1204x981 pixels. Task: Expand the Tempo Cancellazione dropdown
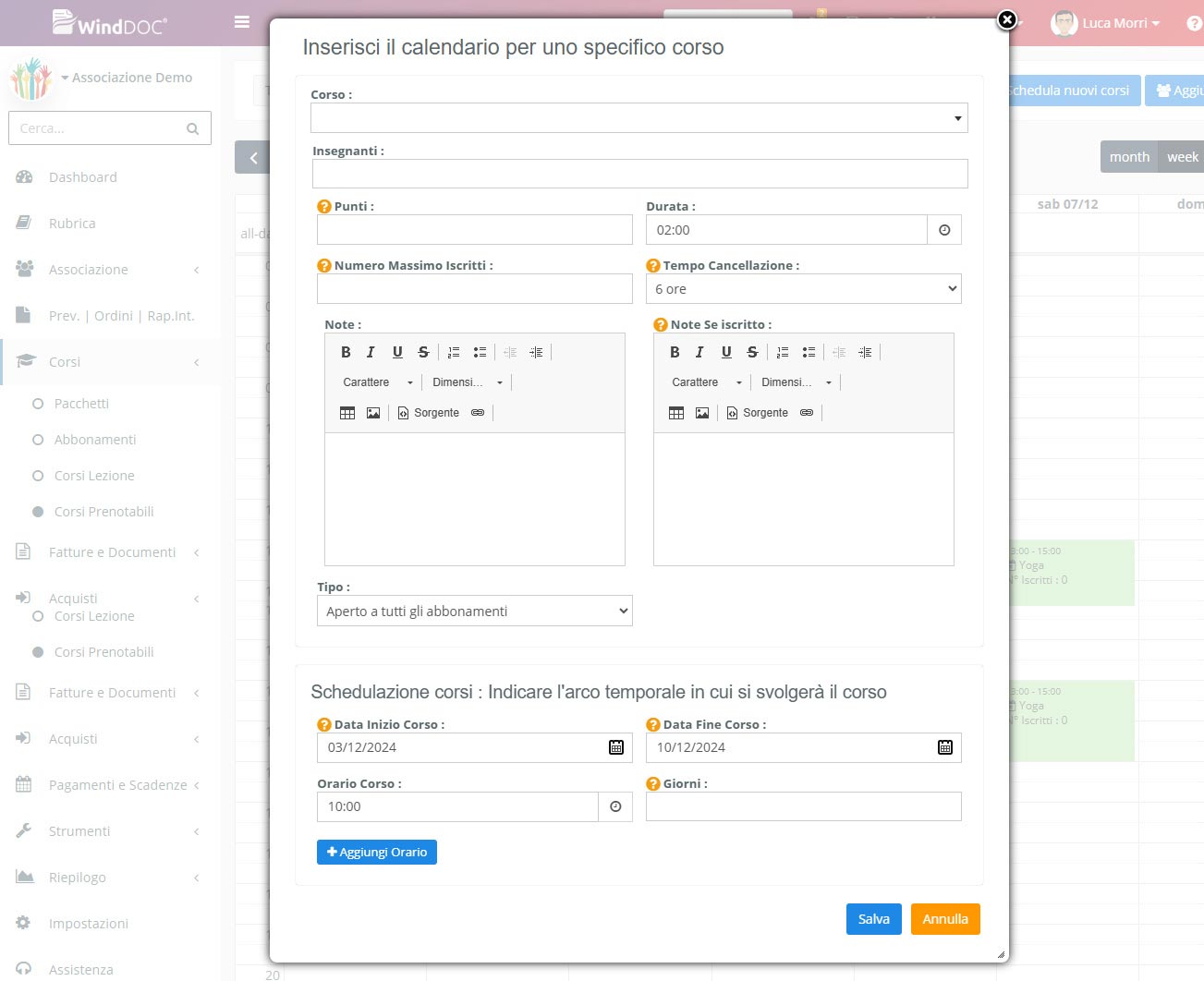pos(803,289)
